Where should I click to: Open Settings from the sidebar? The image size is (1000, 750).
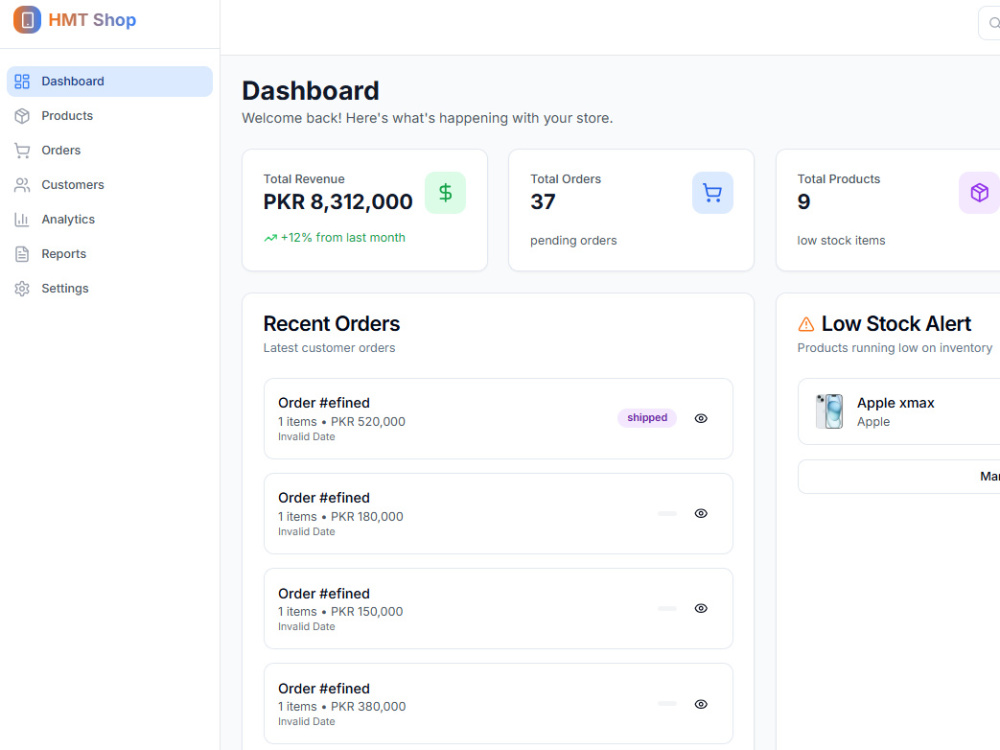tap(110, 288)
